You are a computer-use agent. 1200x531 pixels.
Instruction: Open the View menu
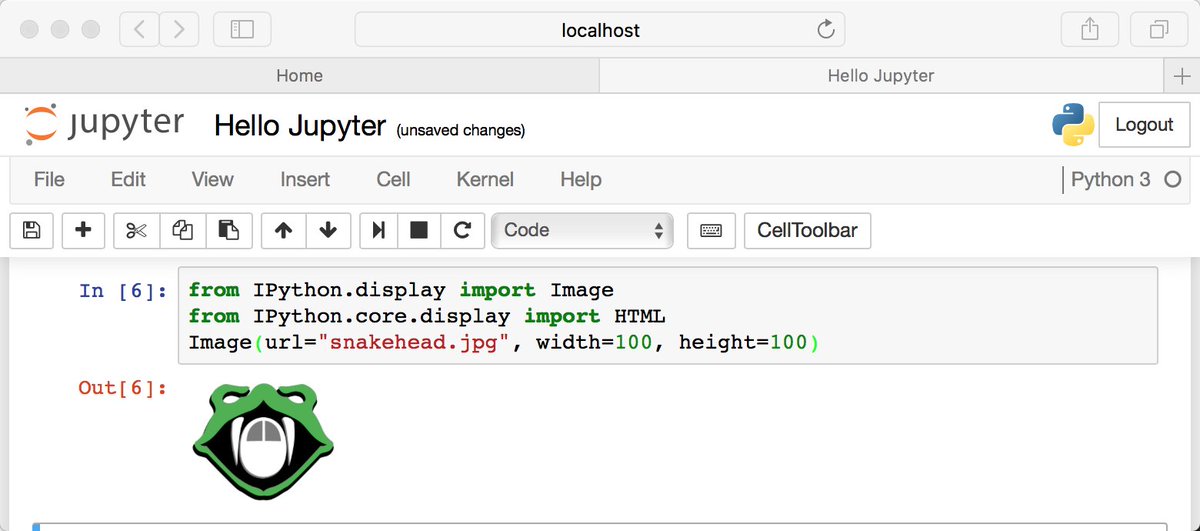(x=212, y=180)
